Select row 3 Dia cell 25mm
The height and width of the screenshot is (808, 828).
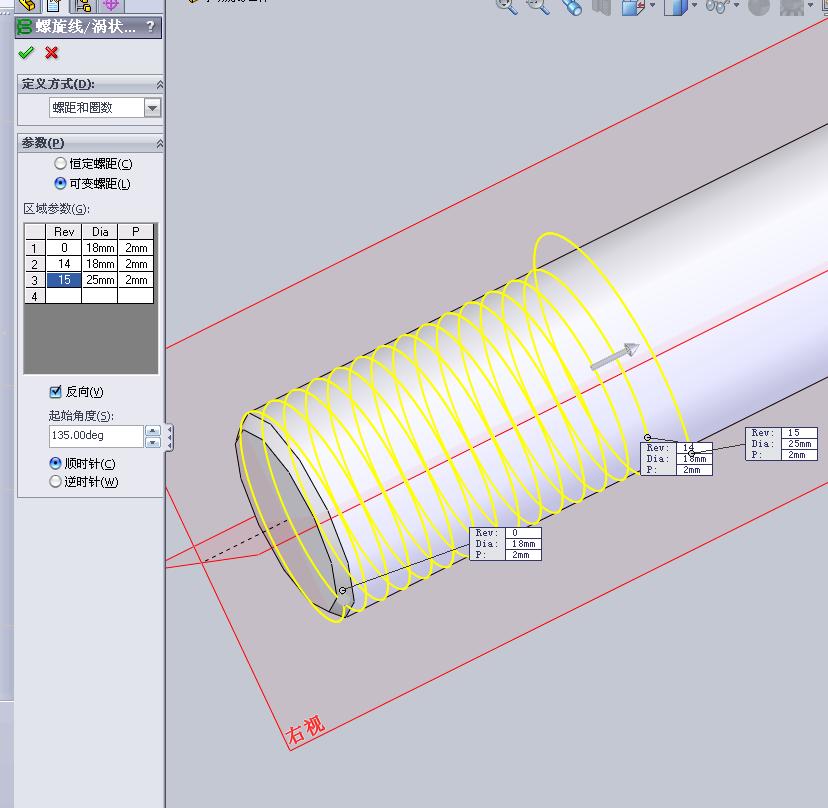(x=100, y=280)
